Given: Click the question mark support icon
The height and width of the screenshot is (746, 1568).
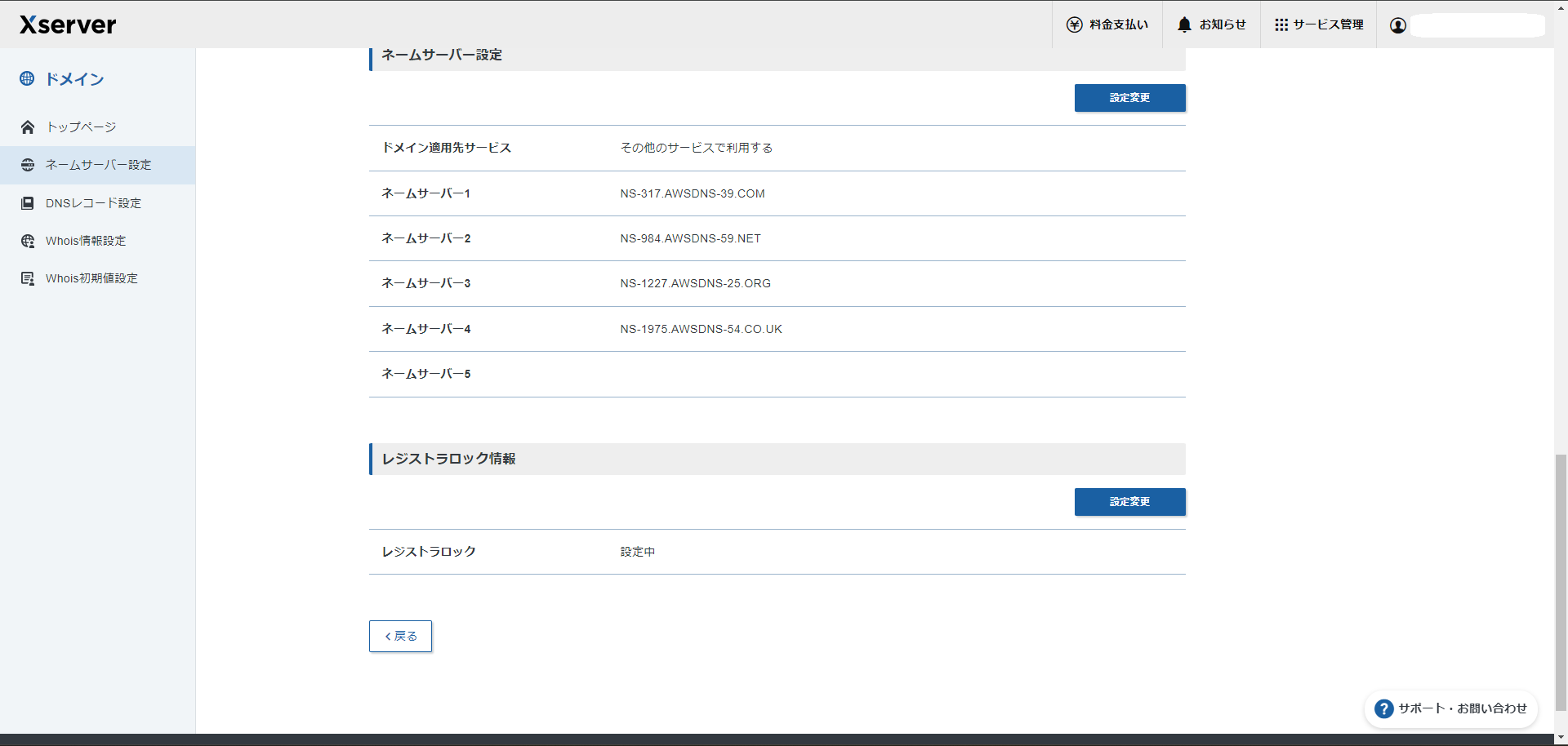Looking at the screenshot, I should 1383,708.
